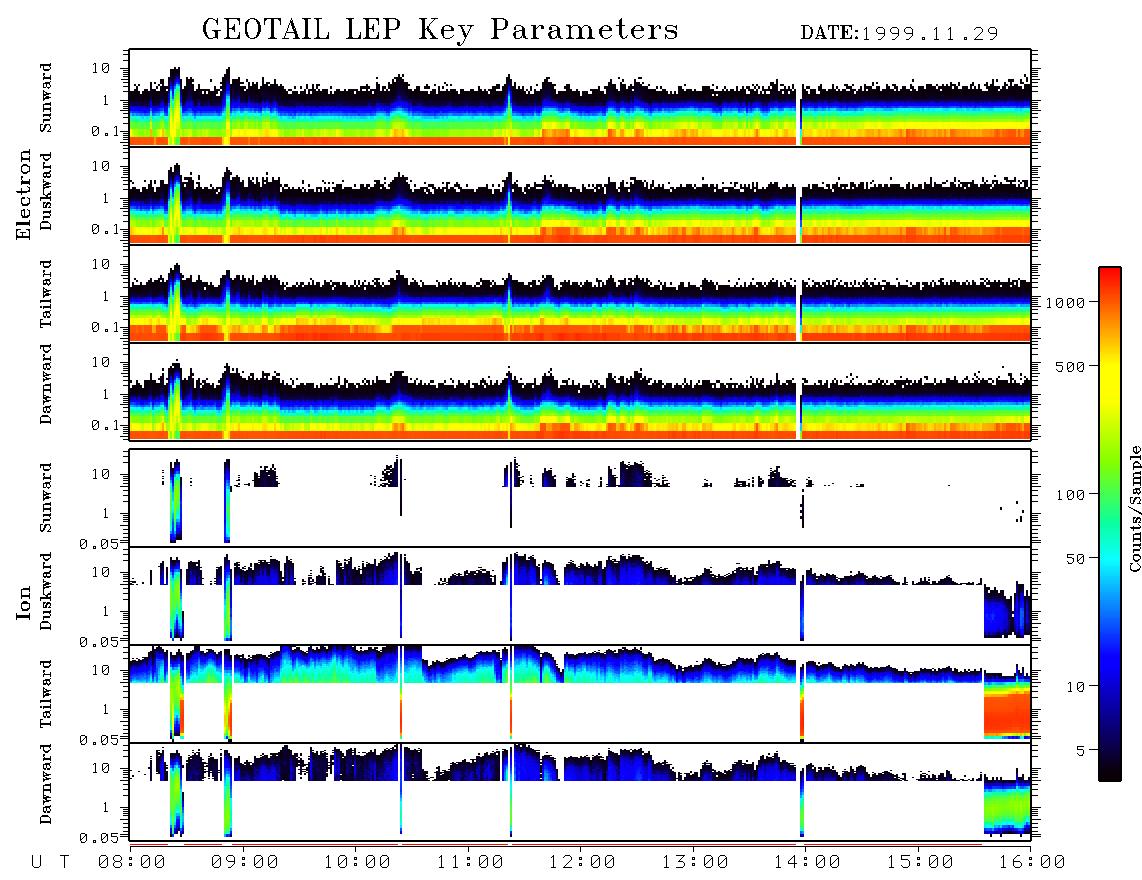Click the U T time axis label

click(51, 863)
